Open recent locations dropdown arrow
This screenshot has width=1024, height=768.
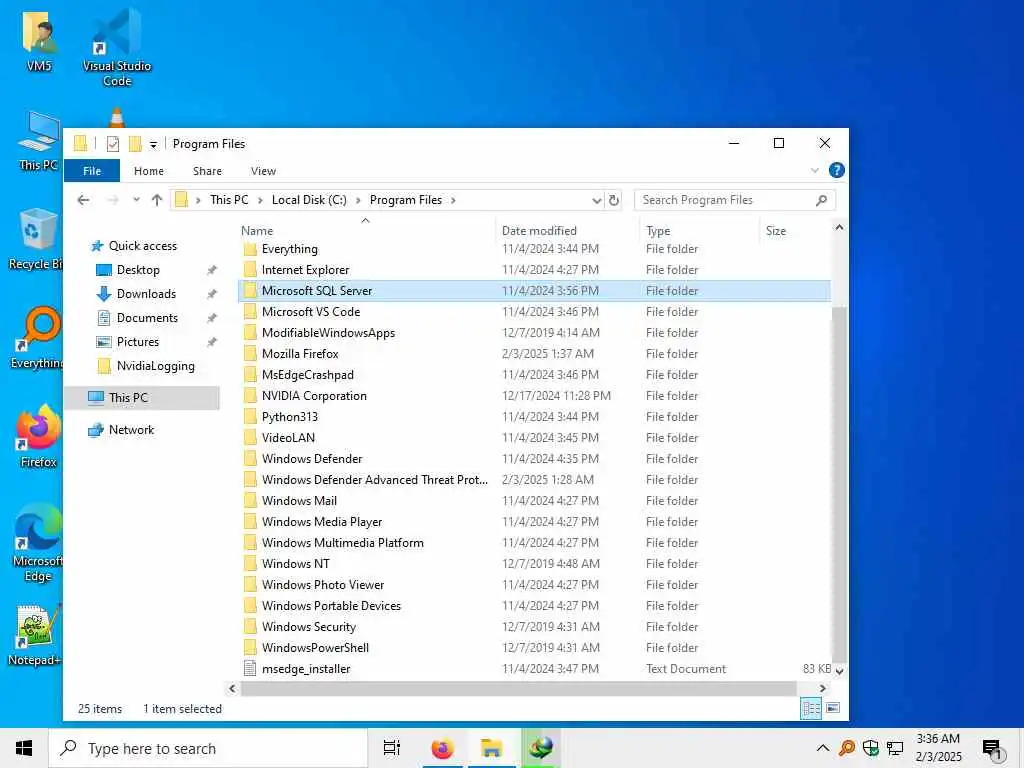point(136,200)
